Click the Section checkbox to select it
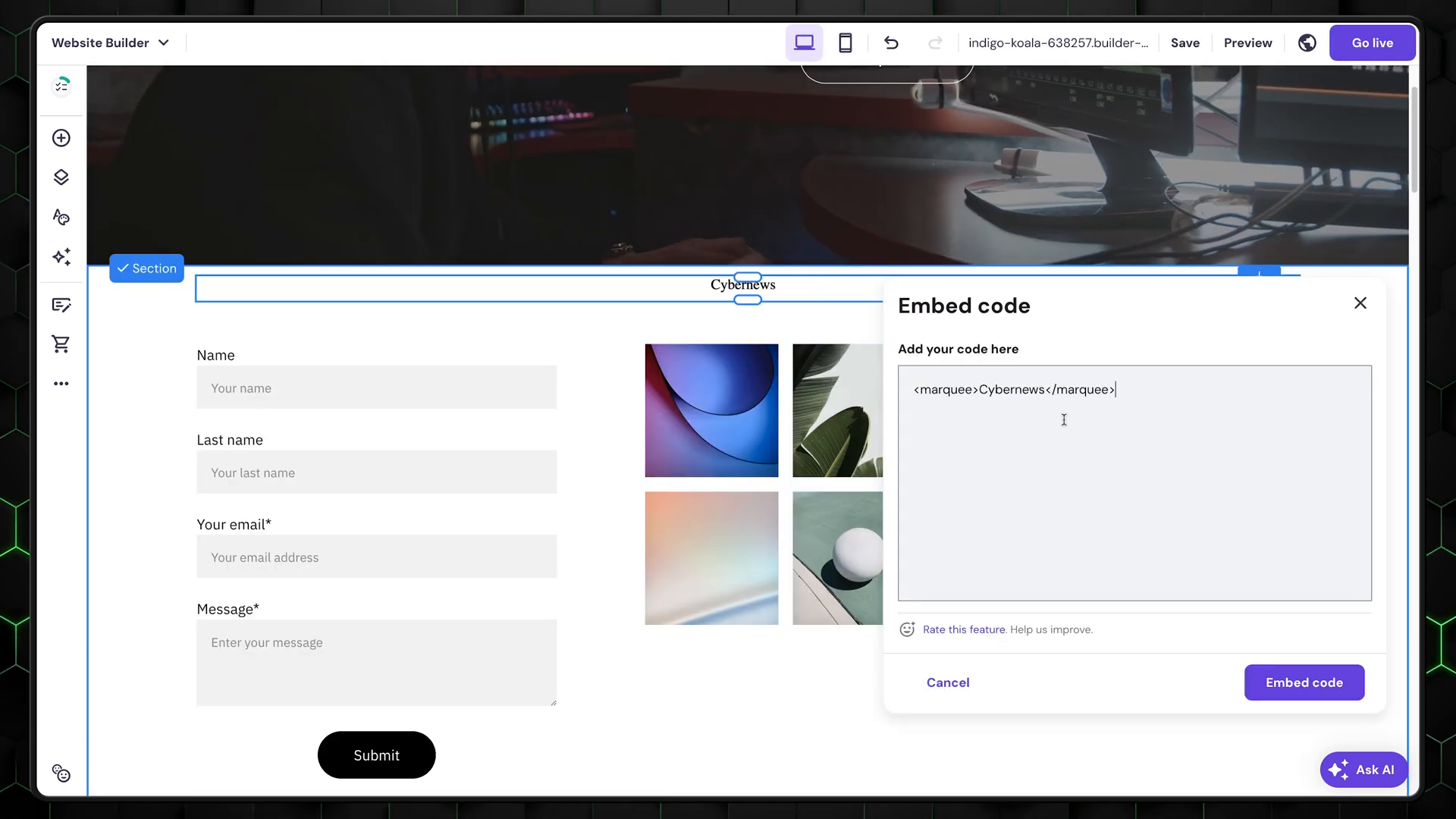Viewport: 1456px width, 819px height. (x=122, y=267)
